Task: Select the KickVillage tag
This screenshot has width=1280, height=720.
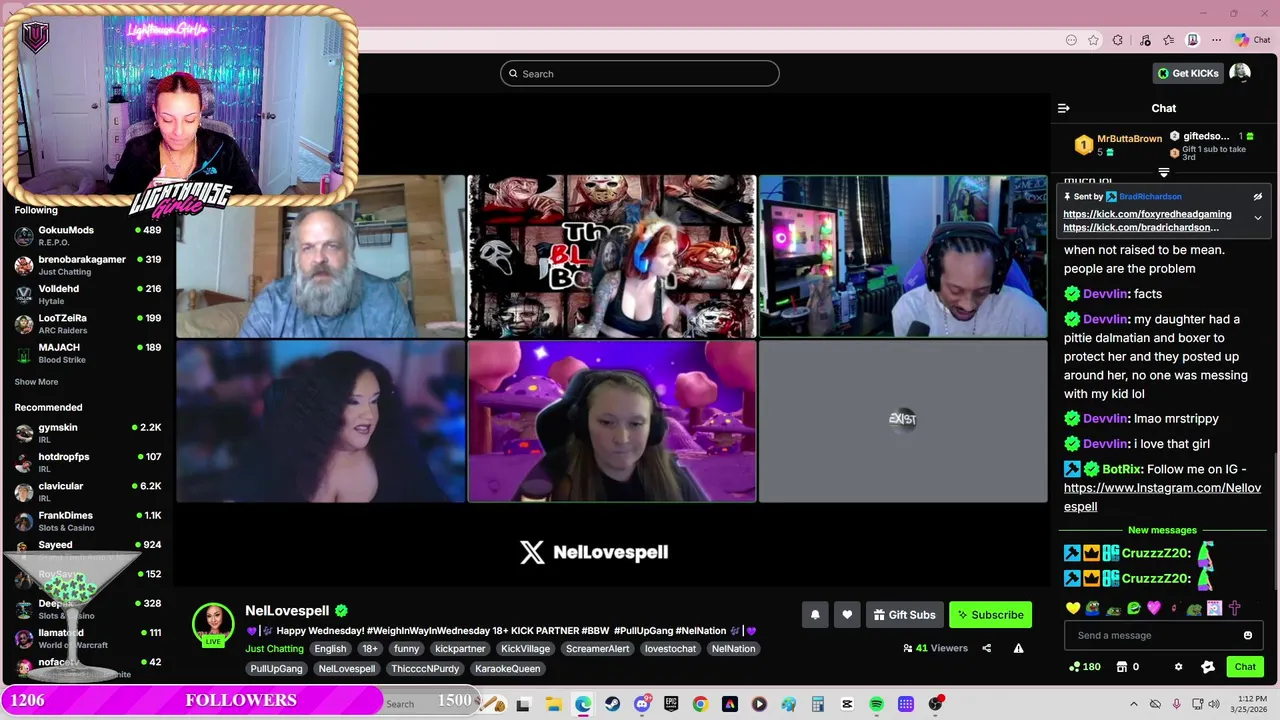Action: tap(525, 649)
